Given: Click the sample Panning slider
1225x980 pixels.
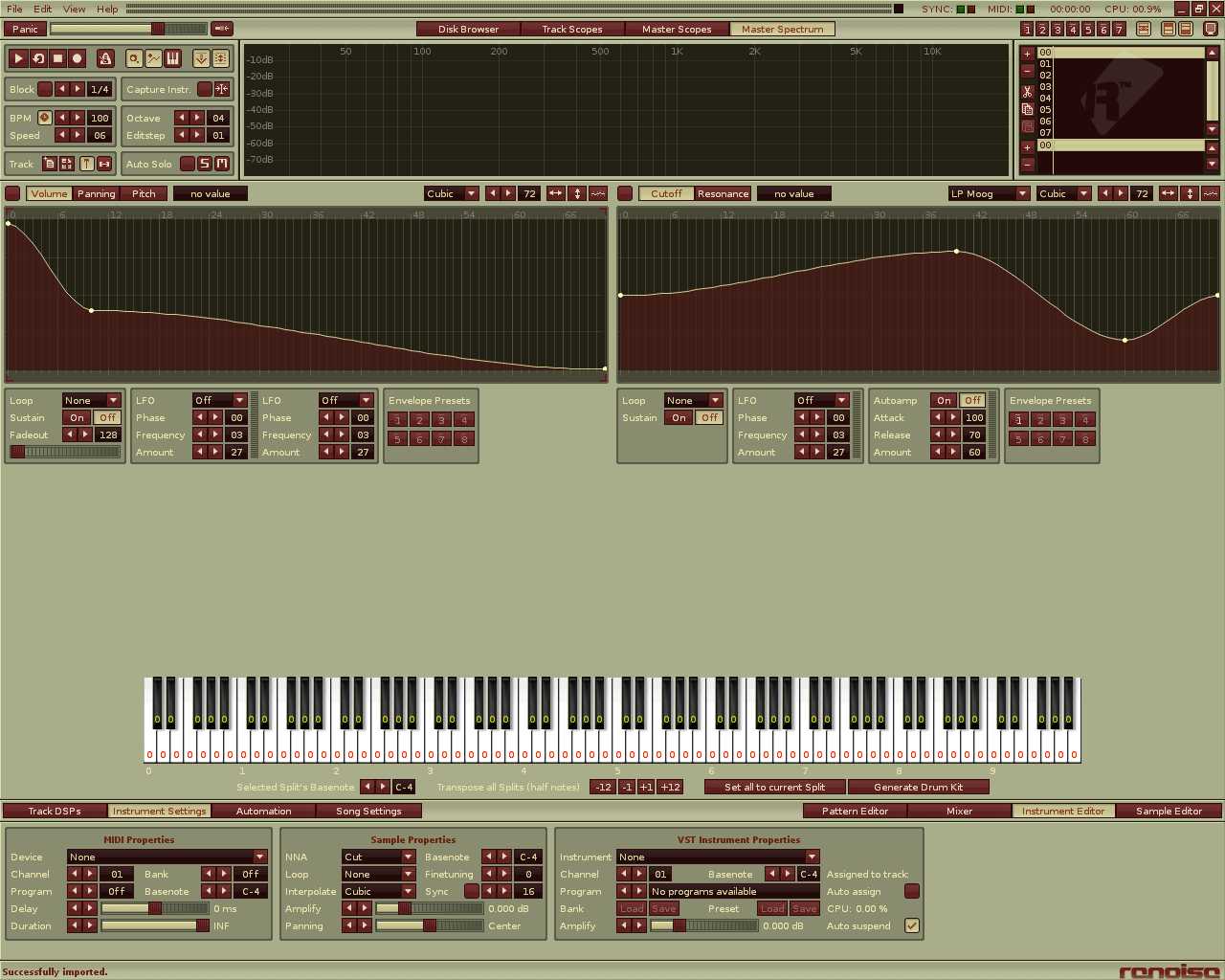Looking at the screenshot, I should pyautogui.click(x=429, y=925).
